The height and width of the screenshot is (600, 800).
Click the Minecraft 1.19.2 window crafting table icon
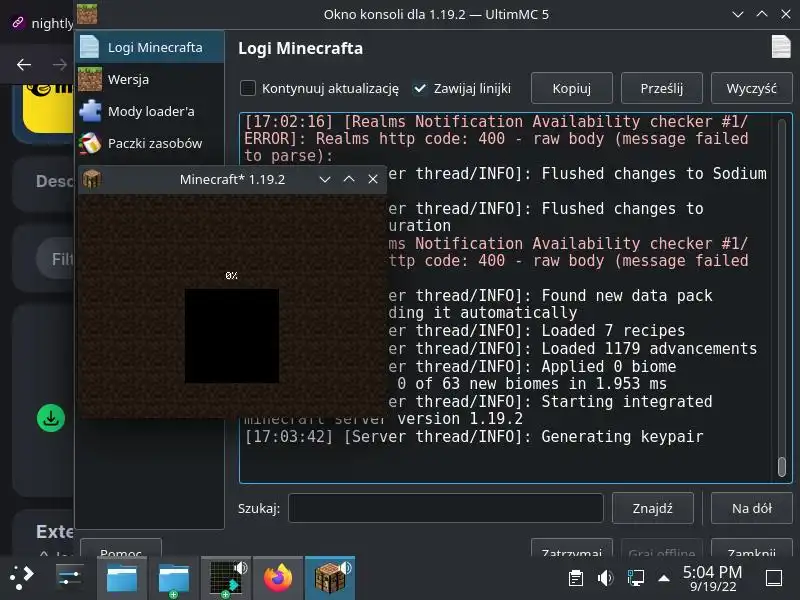[92, 179]
